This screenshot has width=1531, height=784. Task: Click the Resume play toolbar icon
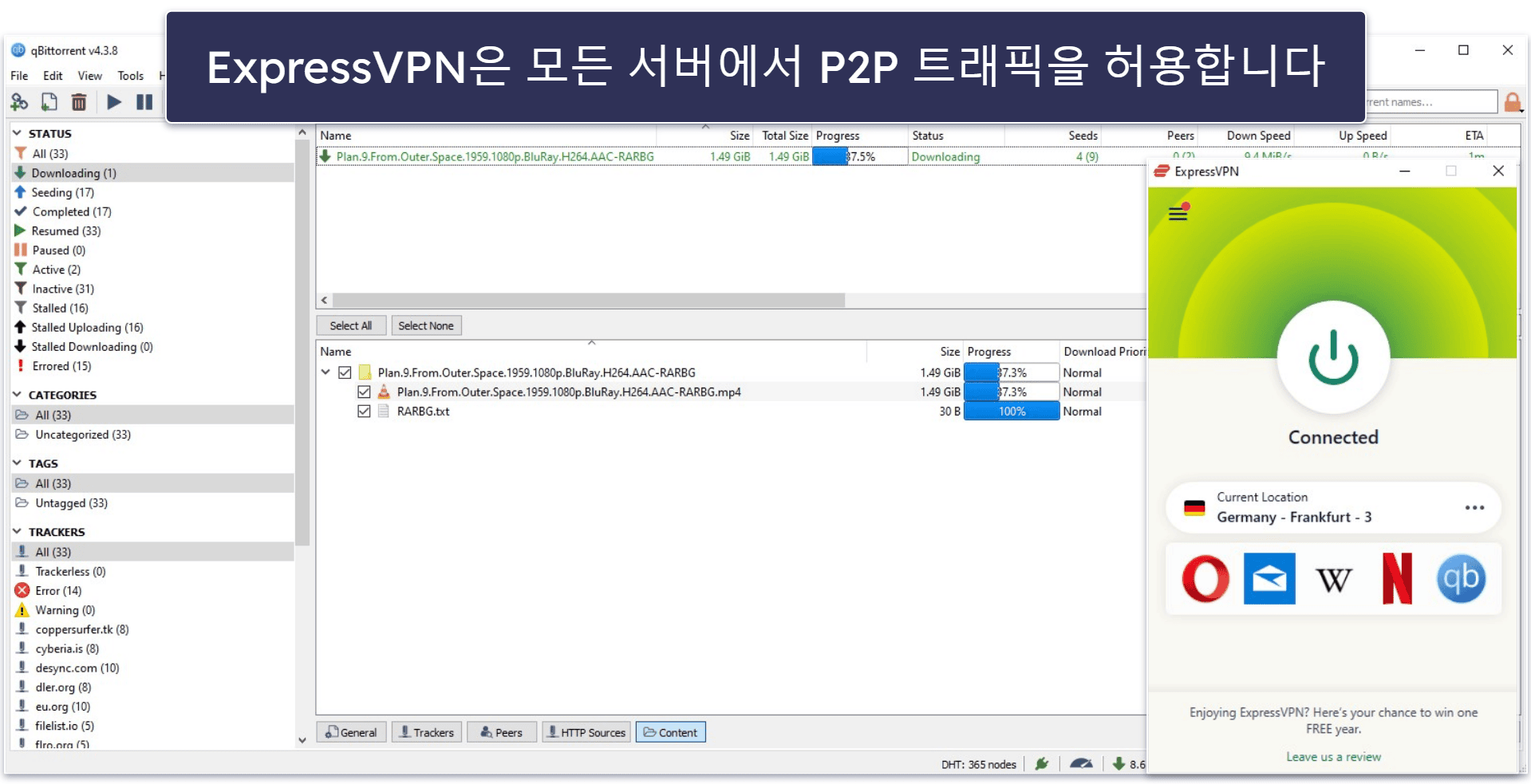tap(114, 102)
